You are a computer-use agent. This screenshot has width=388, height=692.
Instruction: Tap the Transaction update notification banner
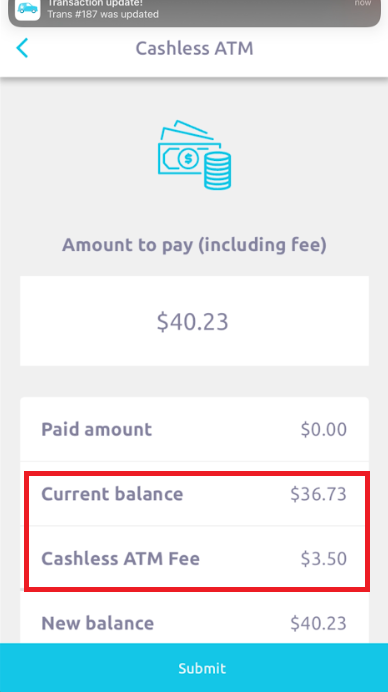point(194,12)
